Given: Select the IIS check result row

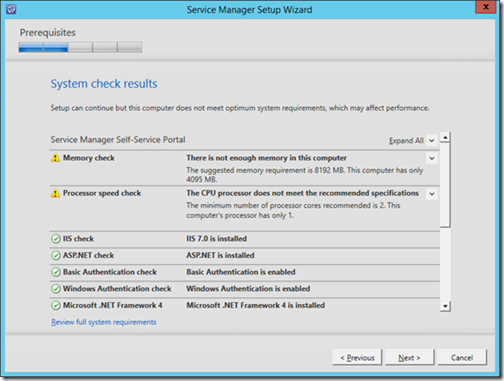Looking at the screenshot, I should pyautogui.click(x=245, y=239).
